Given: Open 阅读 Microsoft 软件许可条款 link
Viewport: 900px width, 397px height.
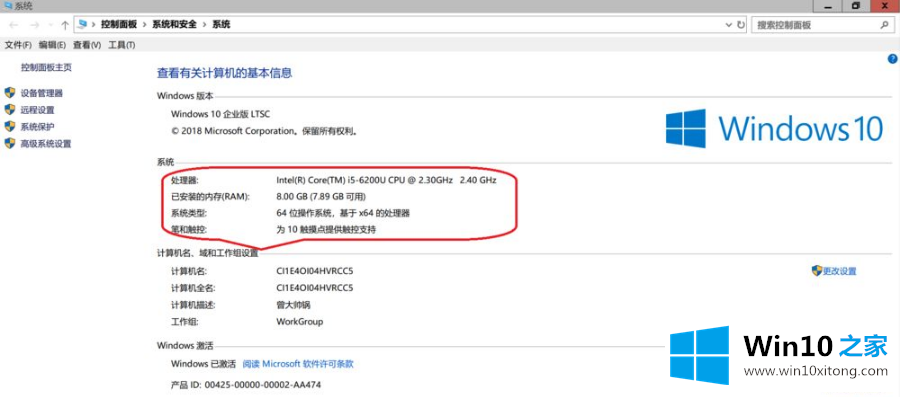Looking at the screenshot, I should pos(297,364).
